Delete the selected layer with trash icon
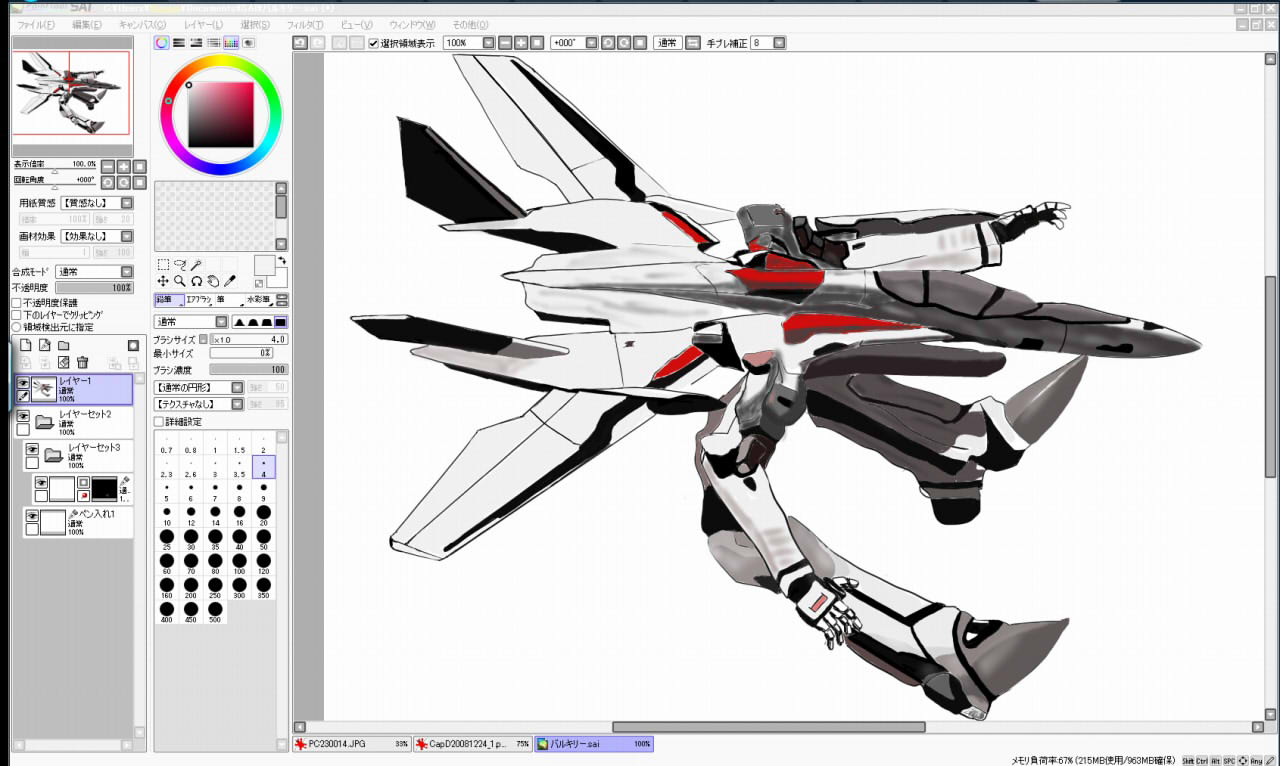The image size is (1280, 766). pos(82,362)
